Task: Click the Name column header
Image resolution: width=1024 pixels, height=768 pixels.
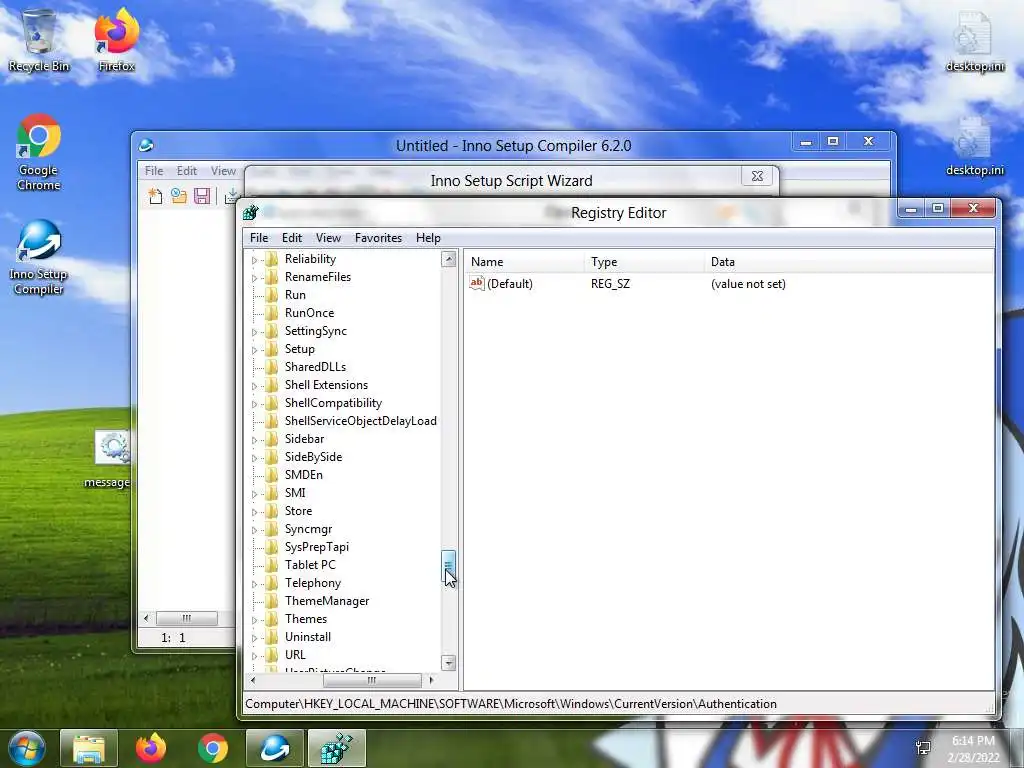Action: [x=525, y=262]
